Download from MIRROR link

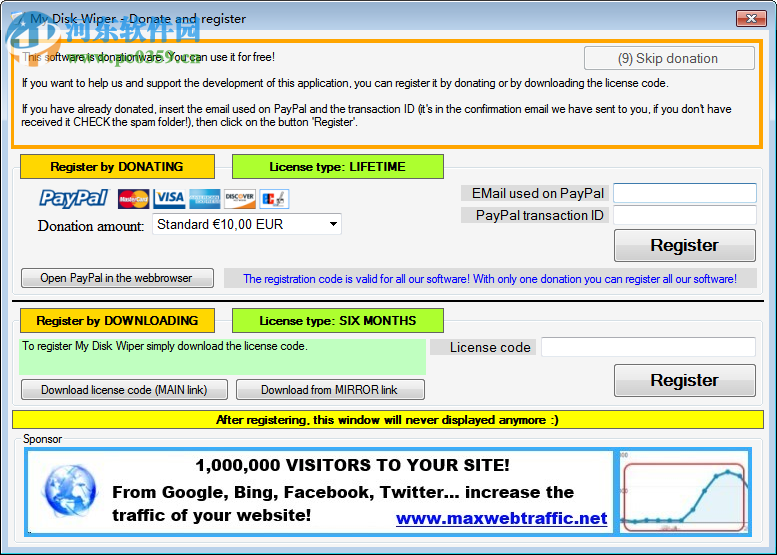point(330,389)
